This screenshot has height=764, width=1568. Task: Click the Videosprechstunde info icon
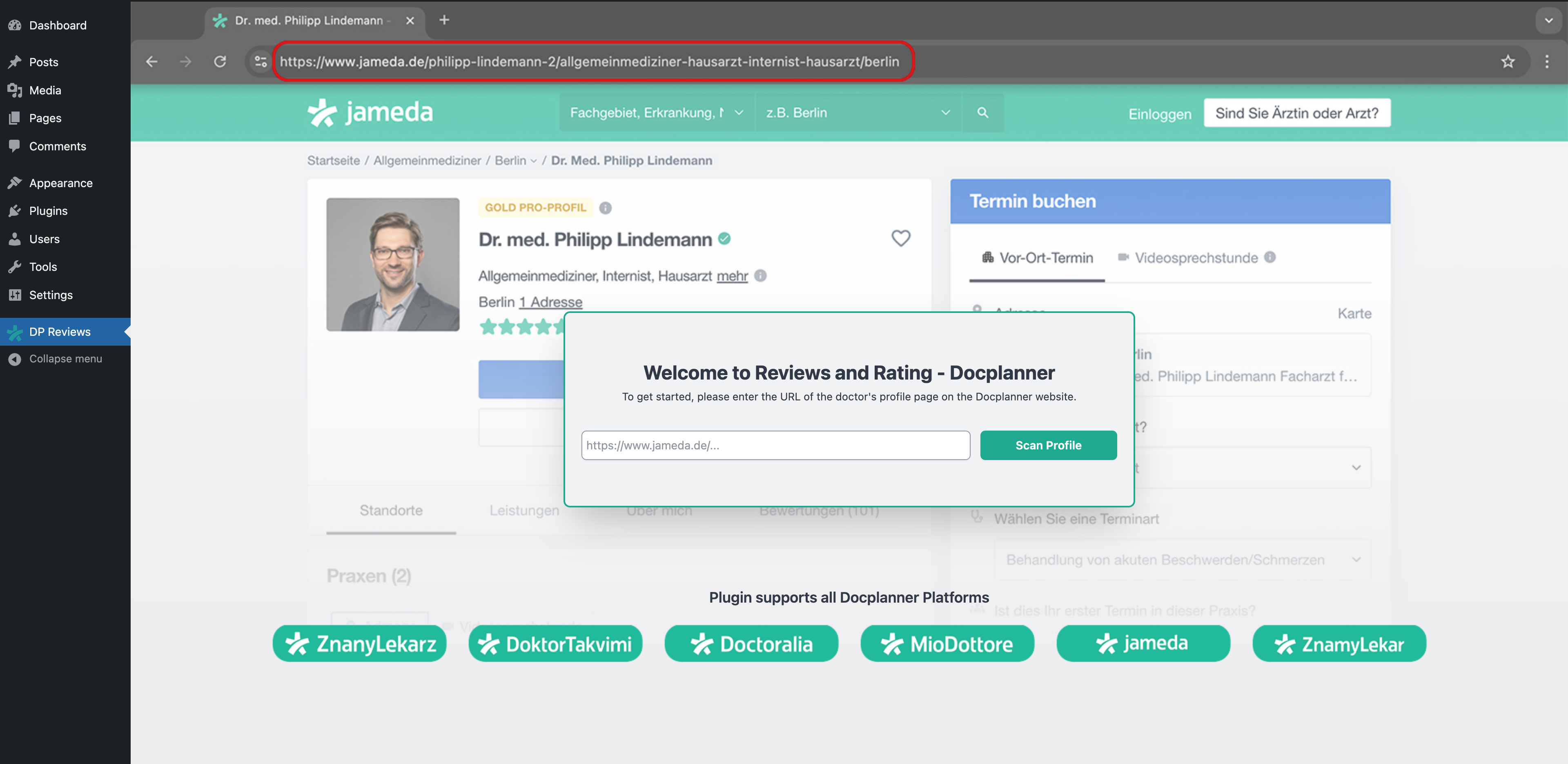[1270, 257]
